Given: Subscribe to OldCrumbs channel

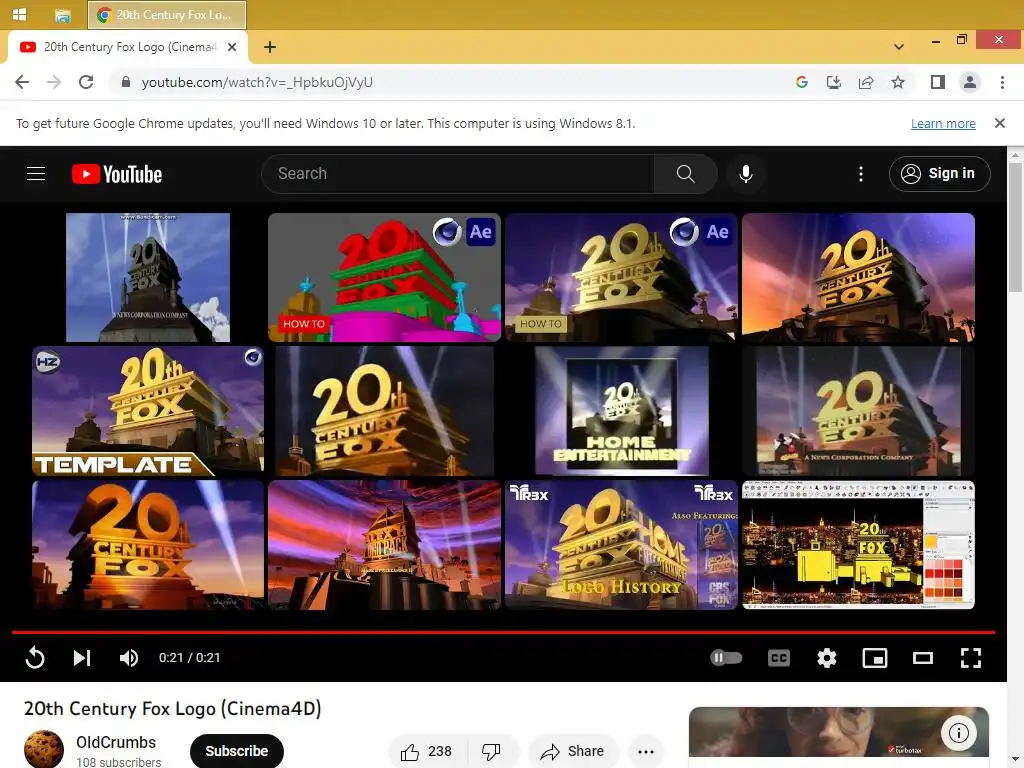Looking at the screenshot, I should 236,752.
